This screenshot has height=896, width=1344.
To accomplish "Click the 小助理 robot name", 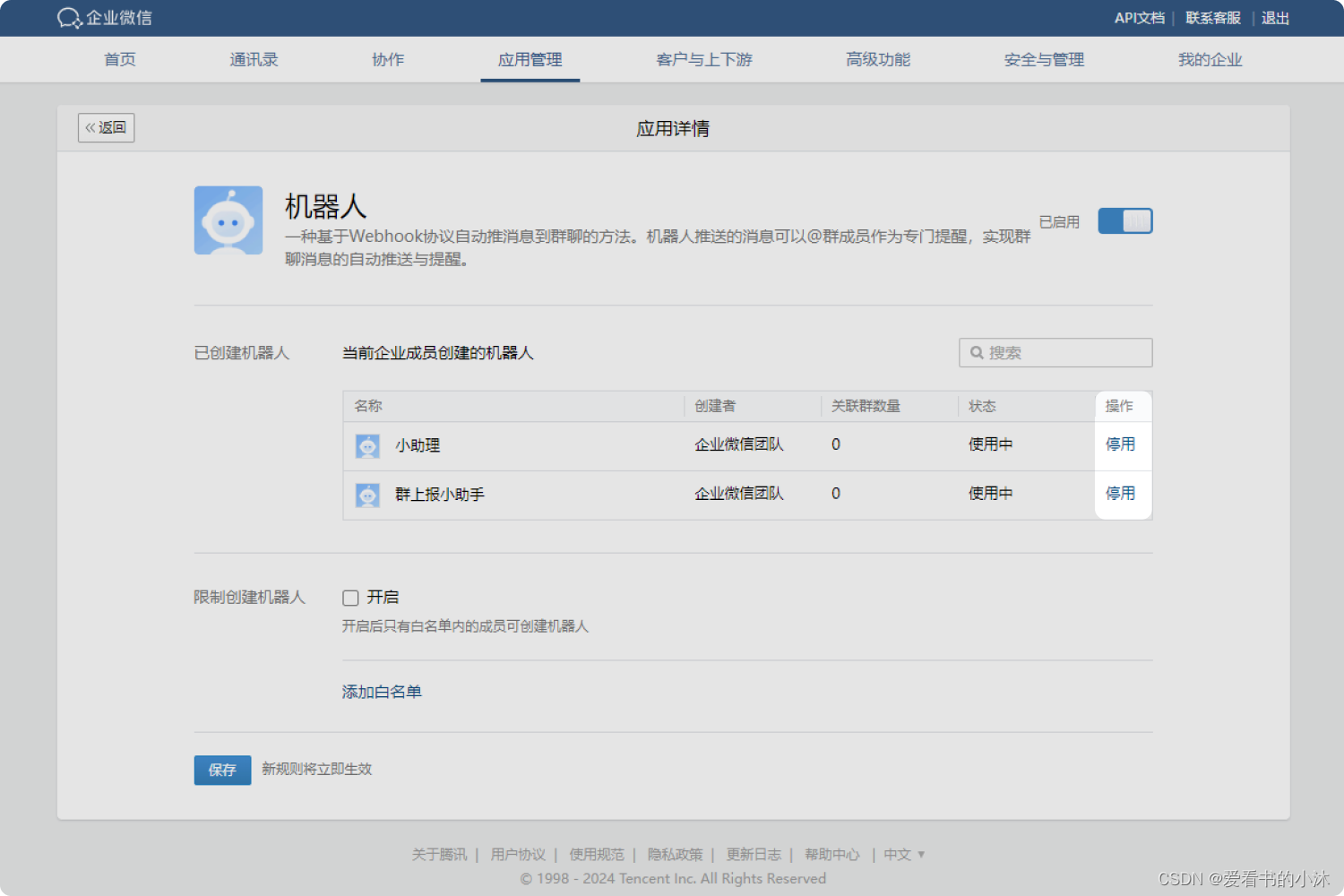I will pos(418,445).
